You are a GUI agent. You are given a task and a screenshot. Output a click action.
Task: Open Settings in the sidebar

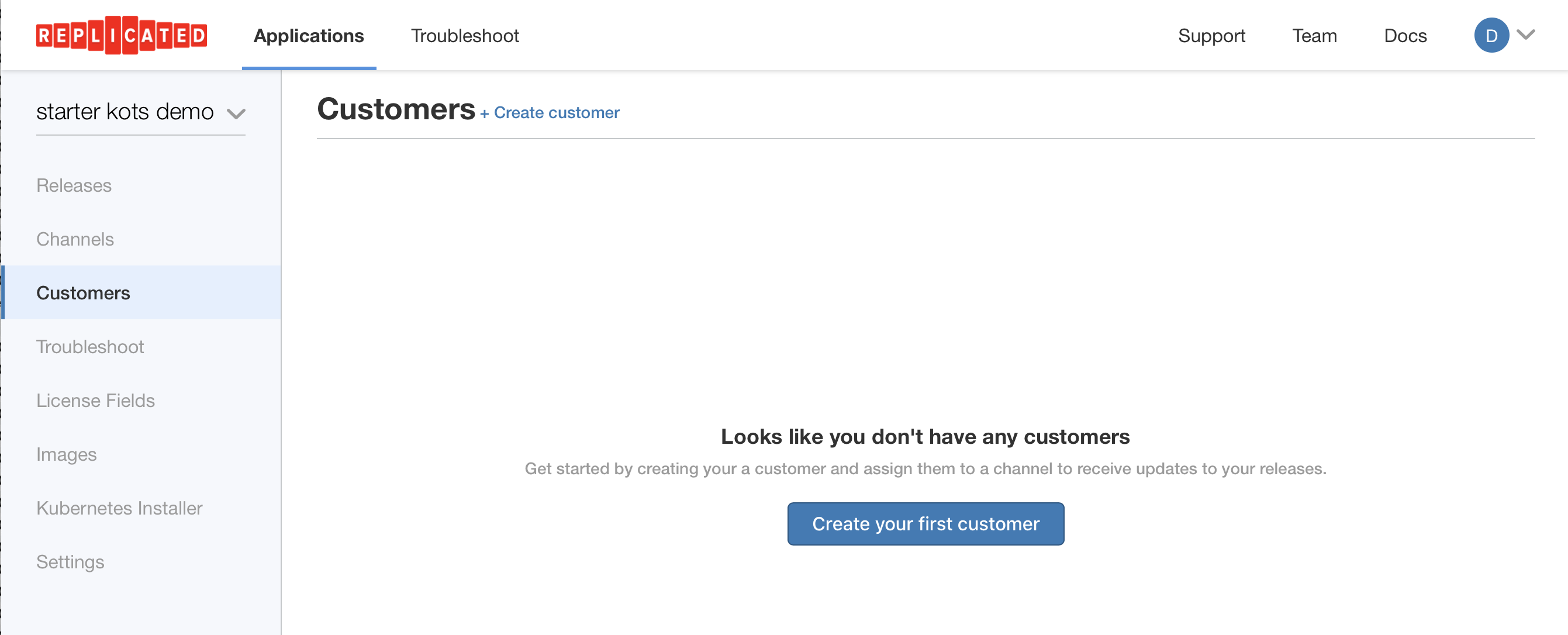point(70,562)
